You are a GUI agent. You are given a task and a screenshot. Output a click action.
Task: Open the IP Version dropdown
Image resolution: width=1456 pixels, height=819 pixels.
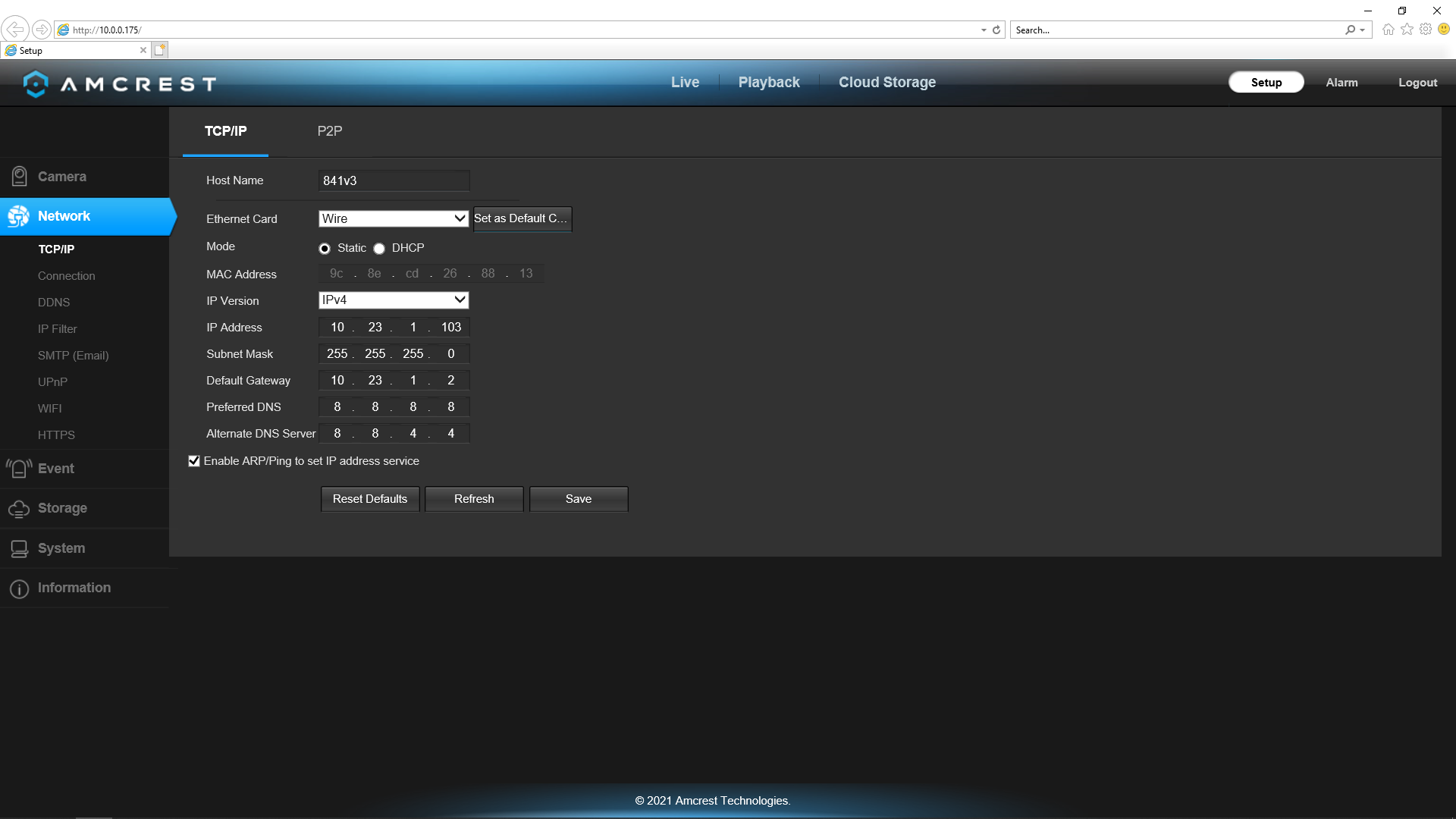coord(394,300)
